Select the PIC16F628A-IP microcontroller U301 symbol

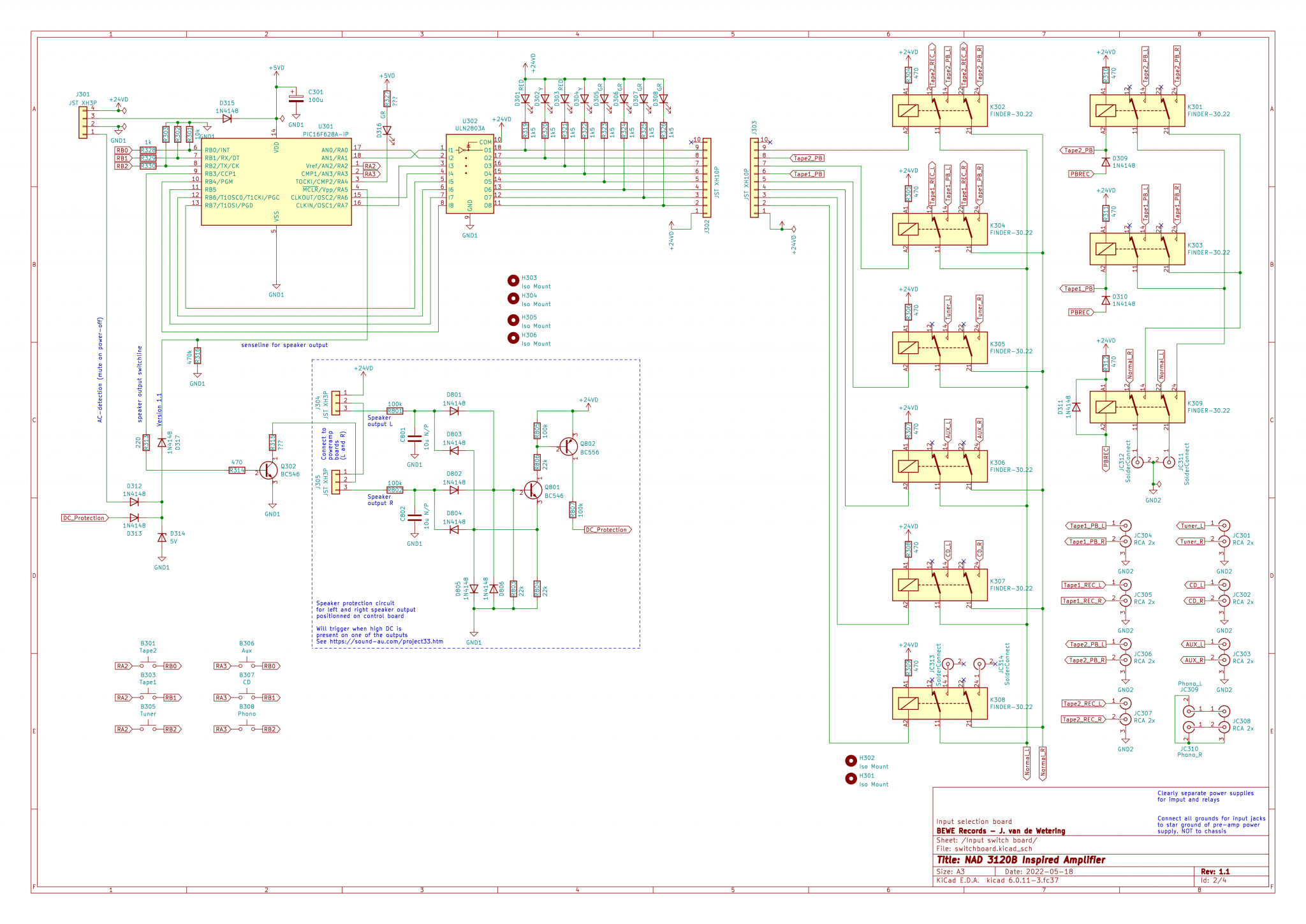[276, 182]
